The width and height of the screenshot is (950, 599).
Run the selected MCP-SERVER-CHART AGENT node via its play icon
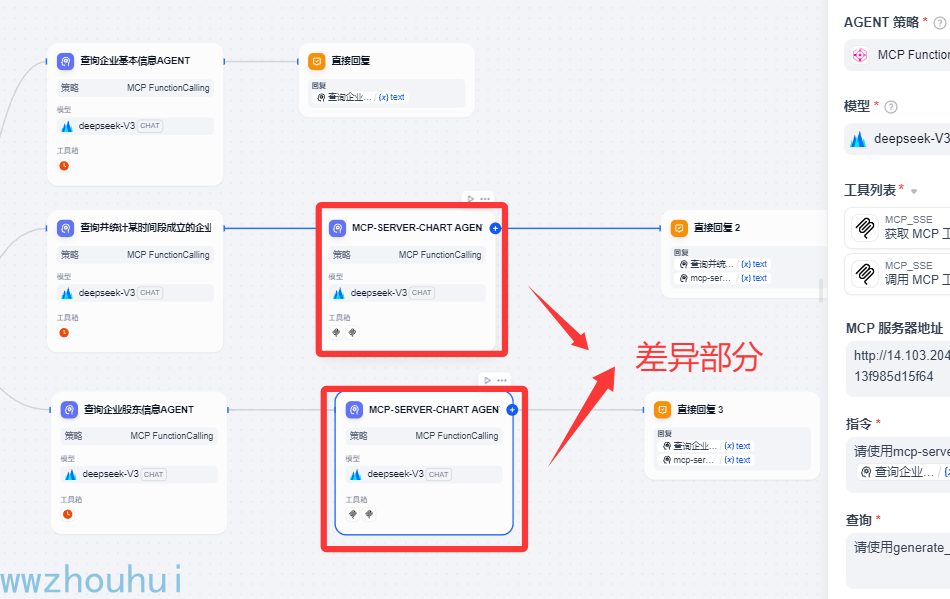click(x=488, y=380)
